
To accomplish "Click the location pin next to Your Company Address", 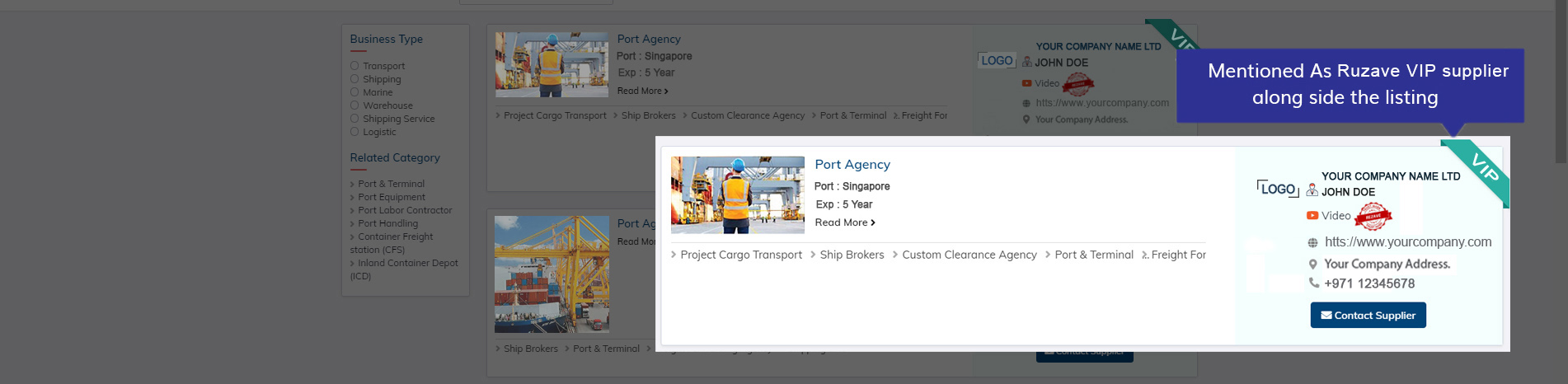I will click(1313, 265).
